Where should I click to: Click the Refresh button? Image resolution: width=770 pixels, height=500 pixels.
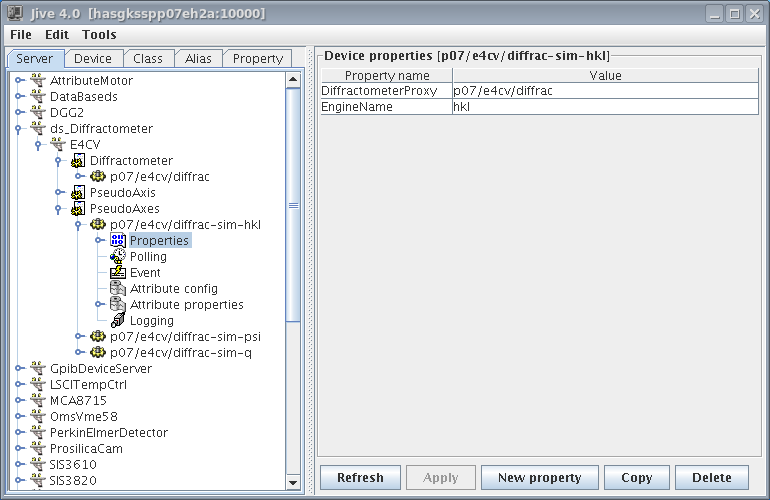click(x=360, y=477)
